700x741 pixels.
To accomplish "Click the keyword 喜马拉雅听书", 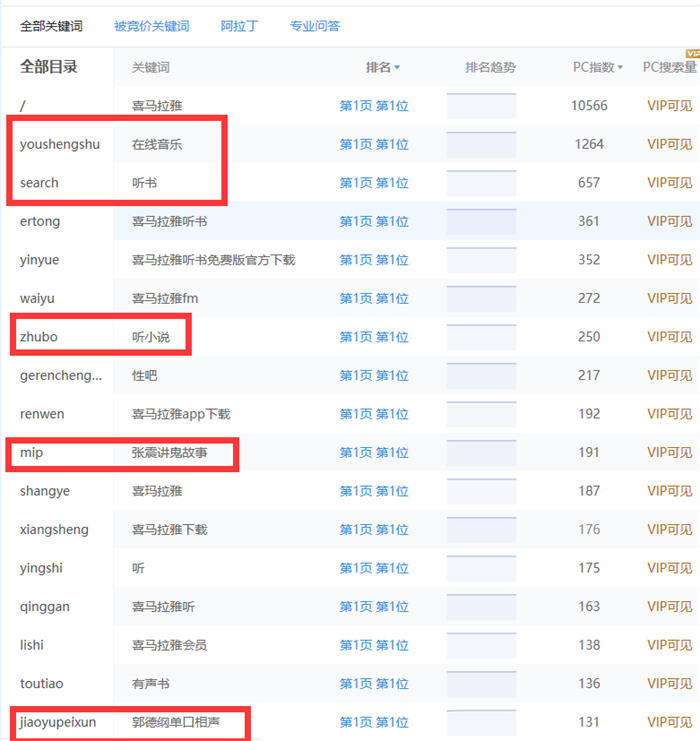I will [169, 221].
